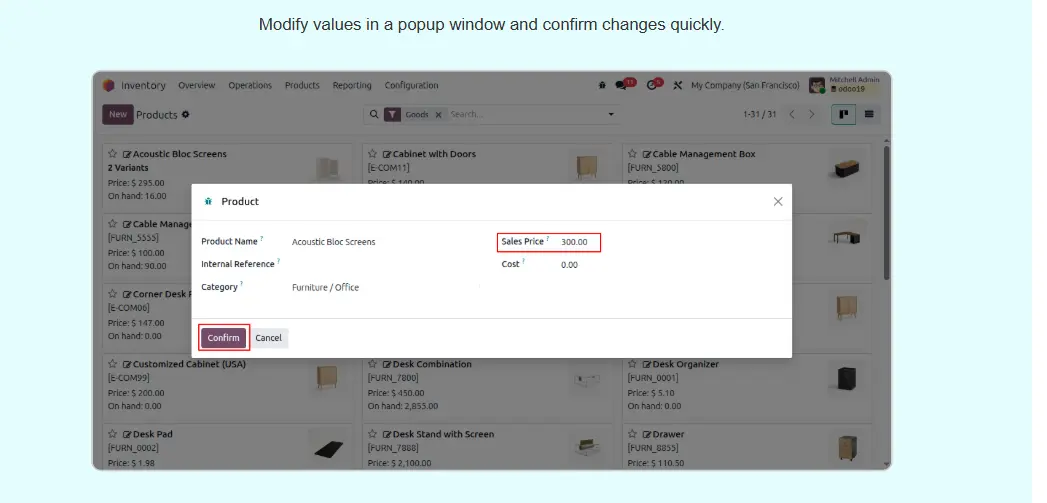This screenshot has width=1047, height=503.
Task: Click the Sales Price value field
Action: pyautogui.click(x=575, y=242)
